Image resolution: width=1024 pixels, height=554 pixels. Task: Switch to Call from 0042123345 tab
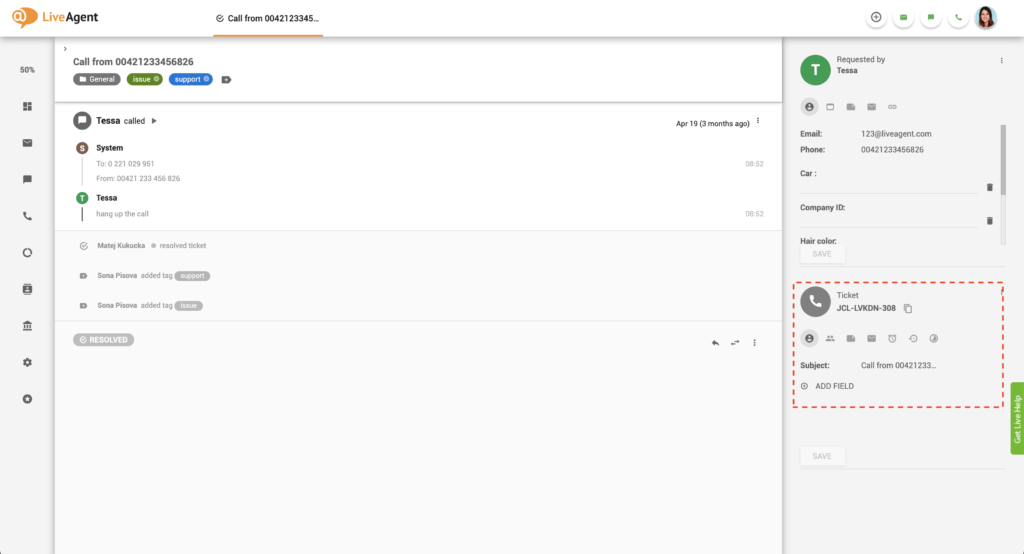coord(268,18)
